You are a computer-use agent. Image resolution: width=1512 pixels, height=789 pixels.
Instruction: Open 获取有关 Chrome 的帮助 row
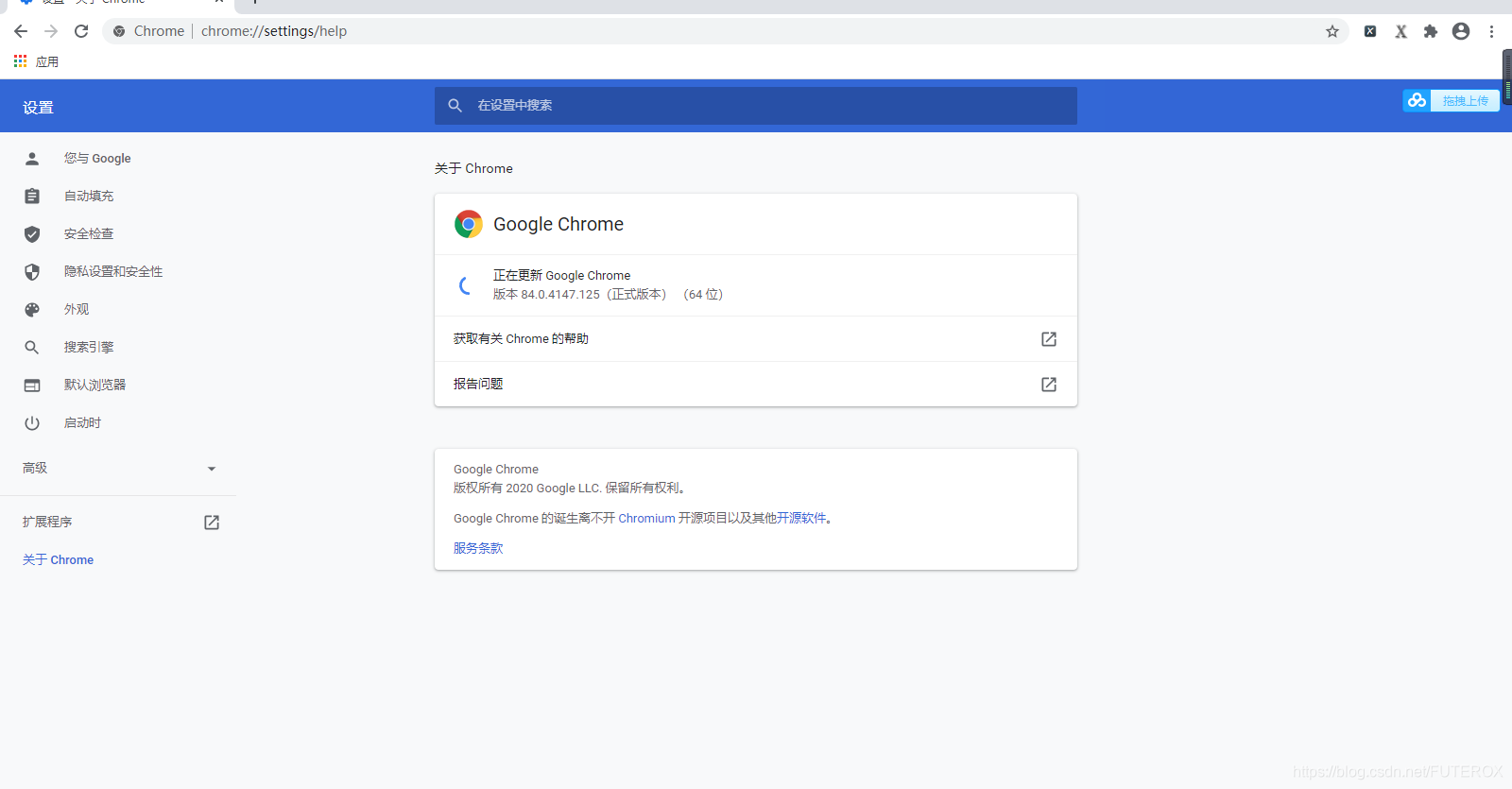[756, 339]
